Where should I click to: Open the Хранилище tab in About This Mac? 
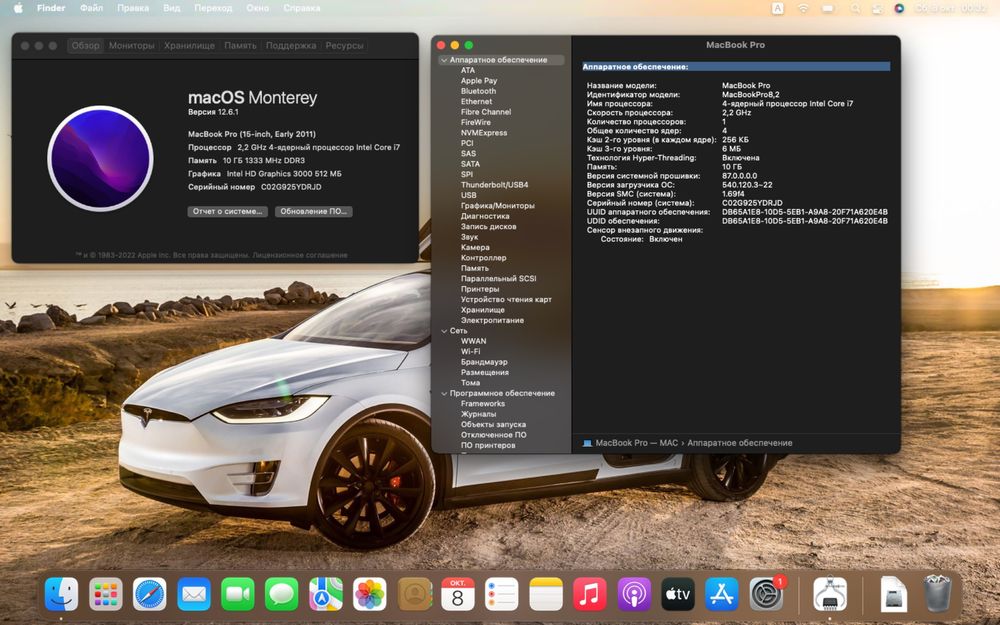coord(189,46)
